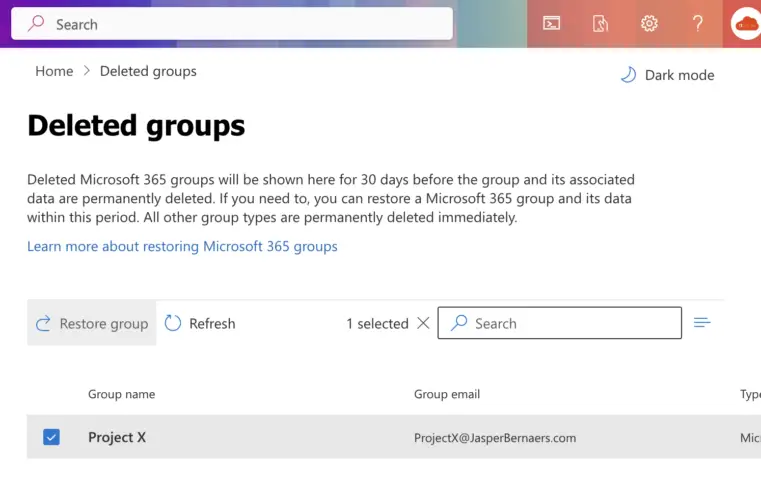Open Learn more about restoring Microsoft 365 groups
This screenshot has width=761, height=492.
pos(182,246)
